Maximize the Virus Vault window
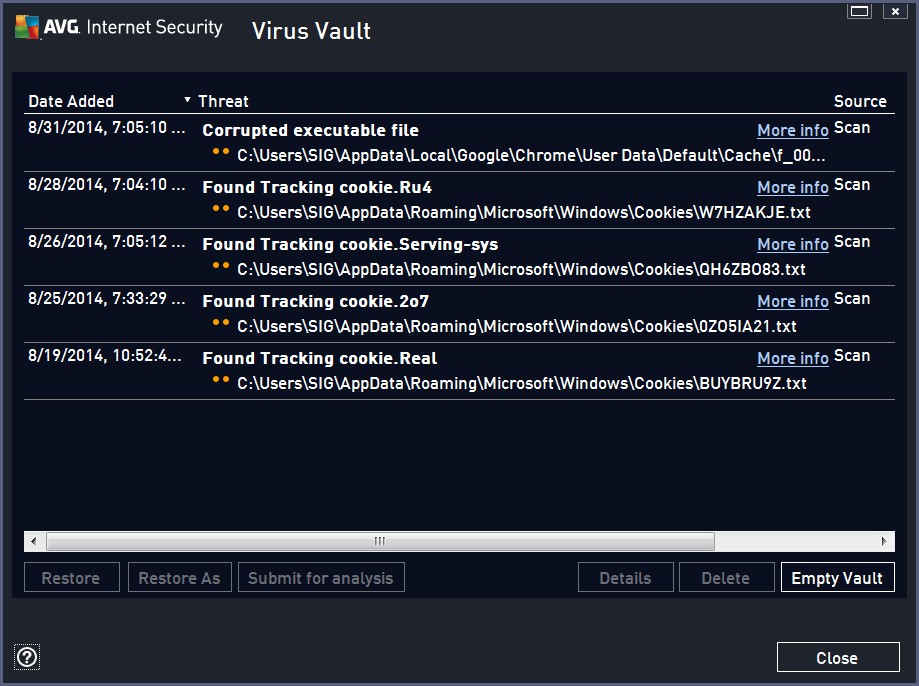919x686 pixels. click(x=860, y=11)
